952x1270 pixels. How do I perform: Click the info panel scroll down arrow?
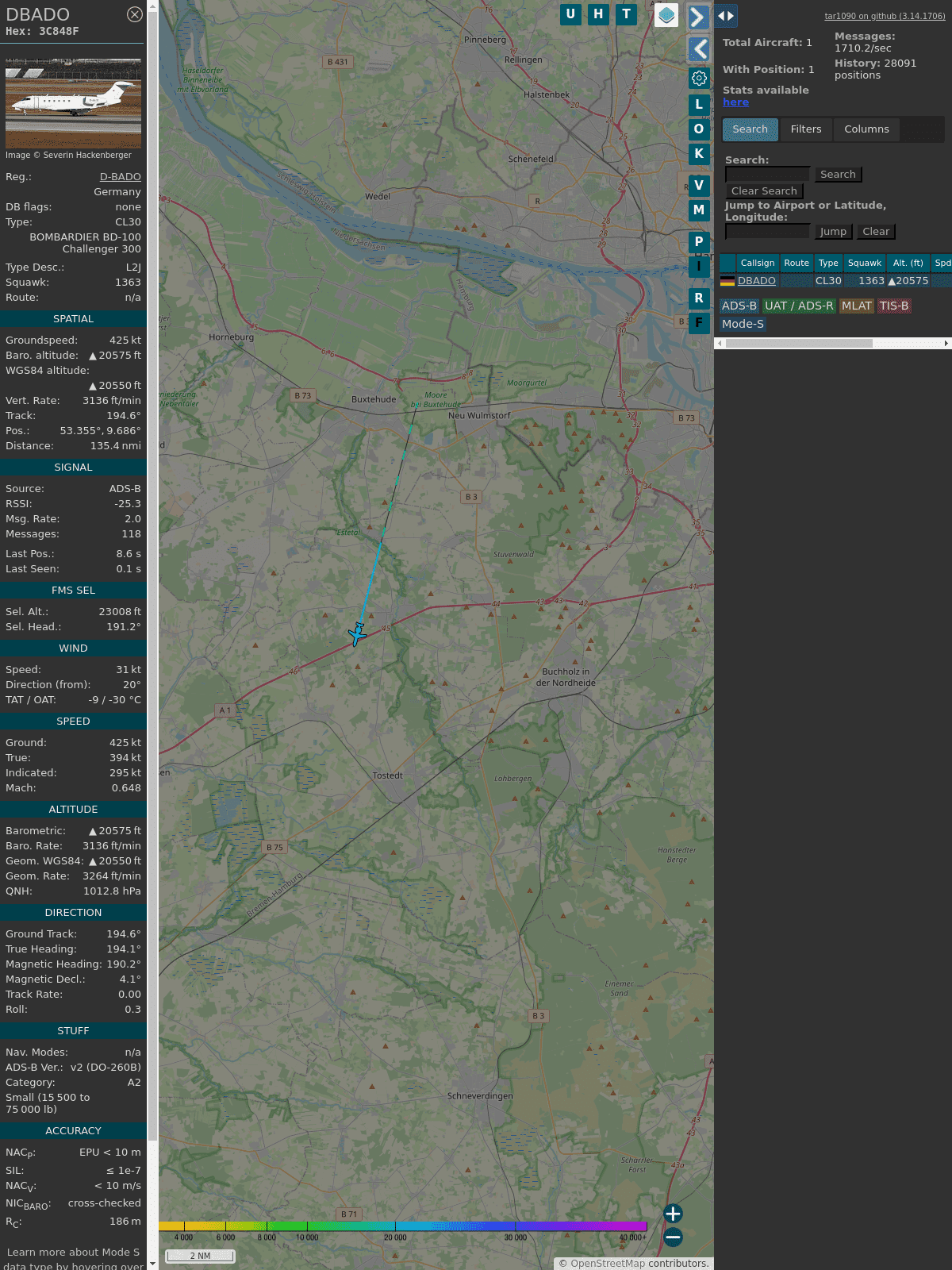tap(152, 1264)
